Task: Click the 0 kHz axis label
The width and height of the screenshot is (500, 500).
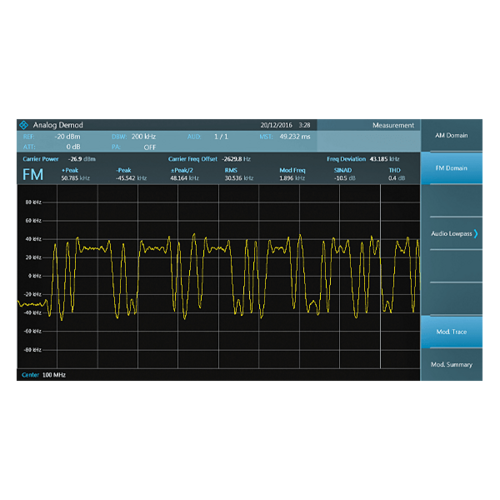Action: 35,276
